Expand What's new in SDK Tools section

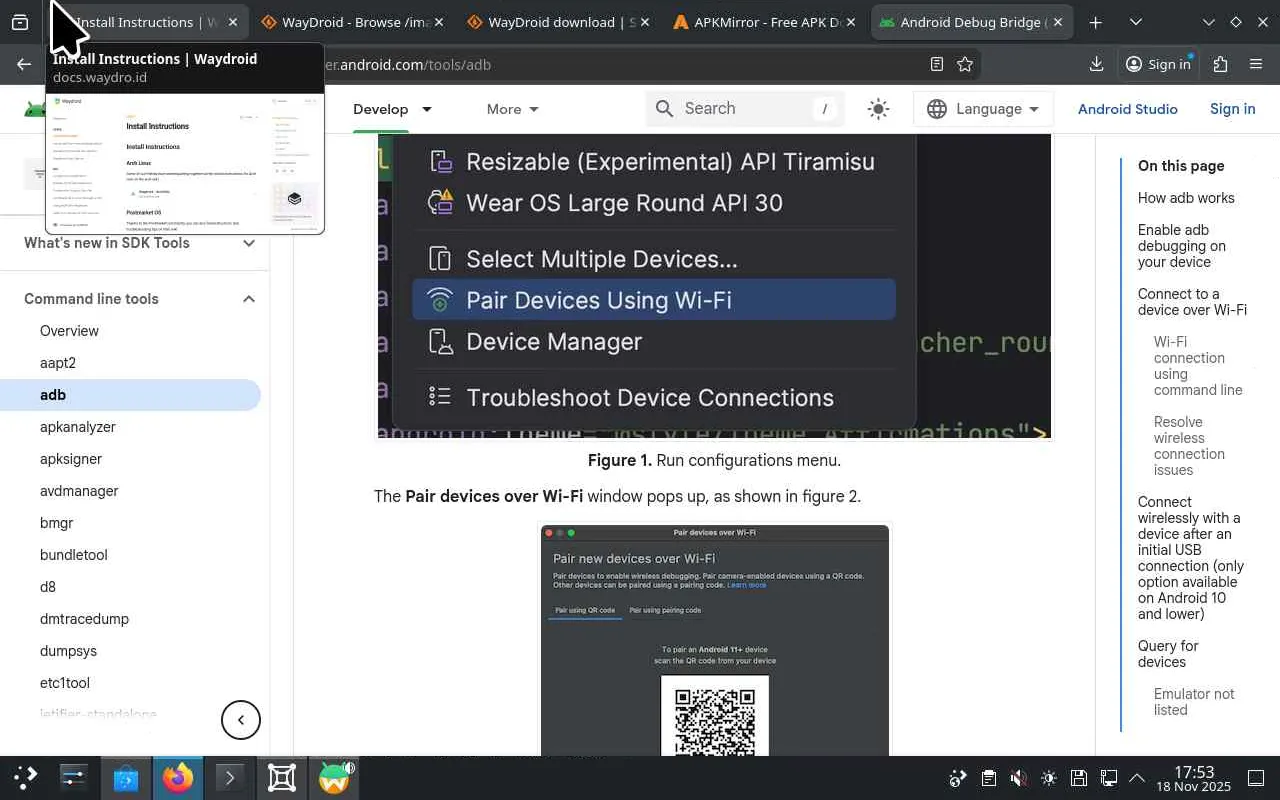[x=249, y=243]
